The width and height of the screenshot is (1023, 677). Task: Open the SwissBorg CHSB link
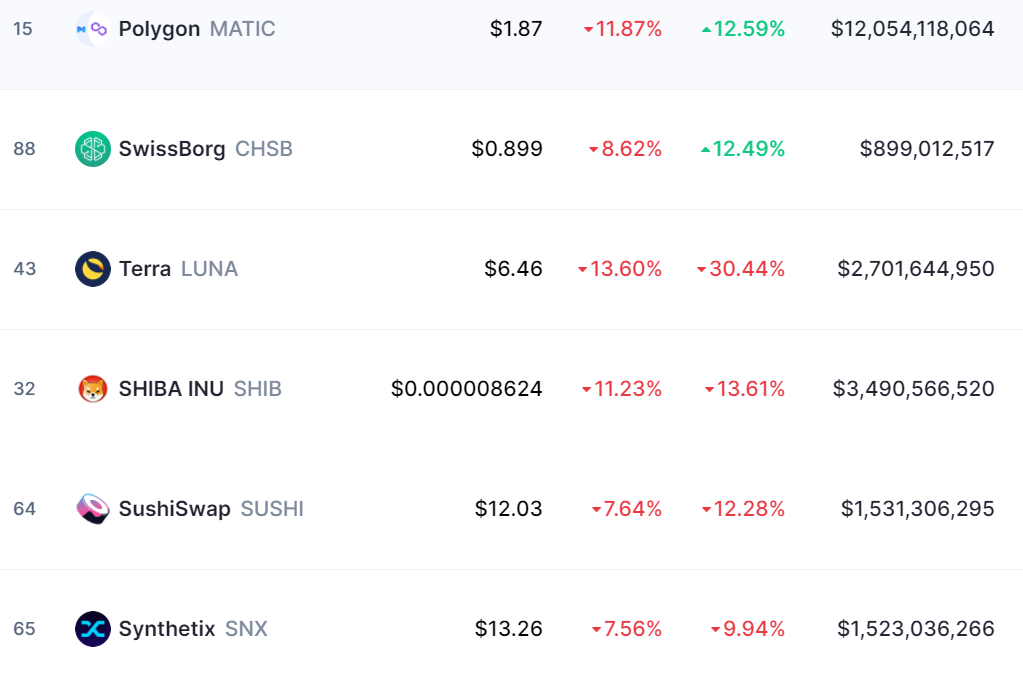(206, 149)
